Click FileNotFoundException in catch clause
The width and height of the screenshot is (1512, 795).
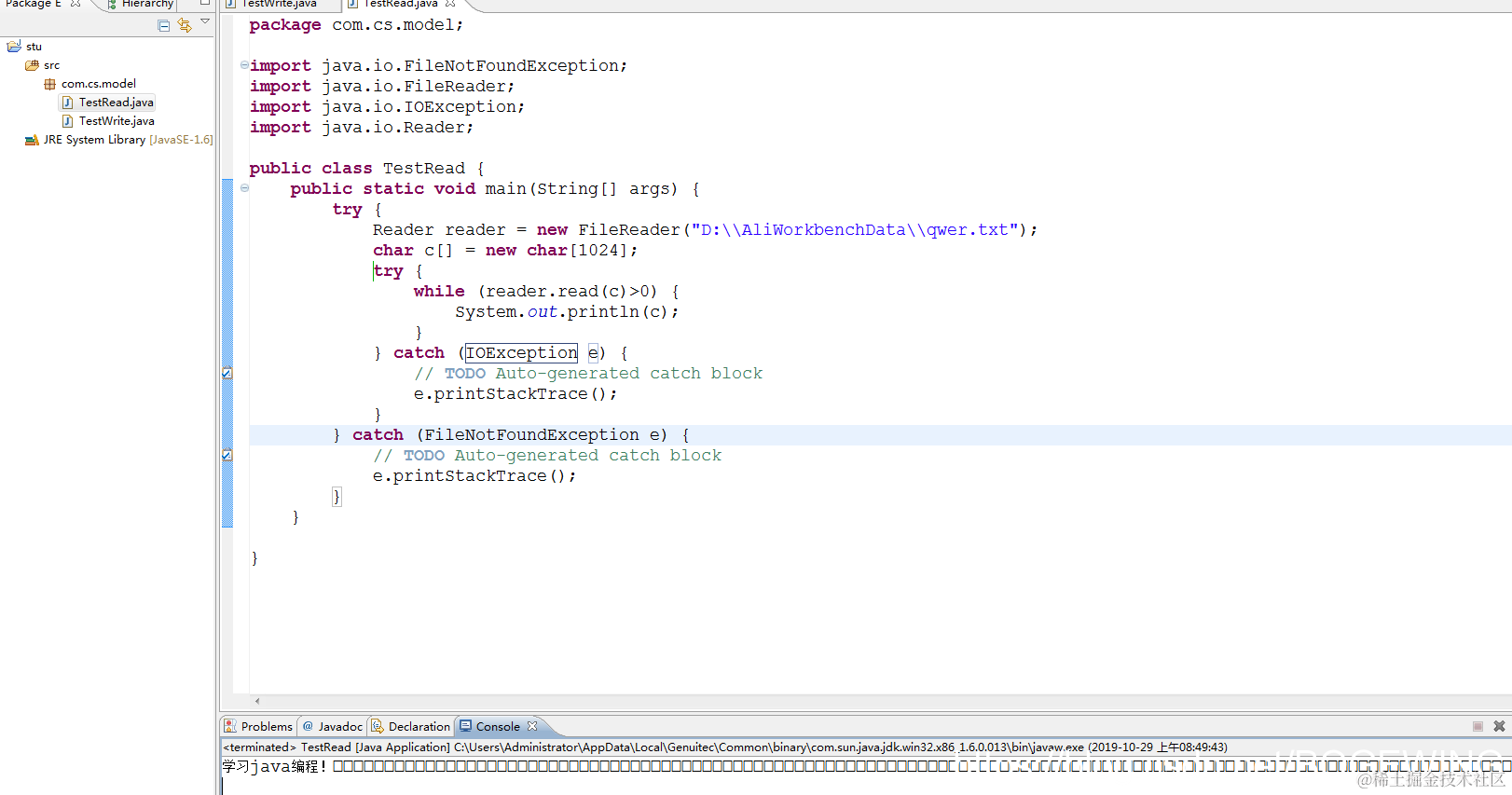(x=531, y=434)
